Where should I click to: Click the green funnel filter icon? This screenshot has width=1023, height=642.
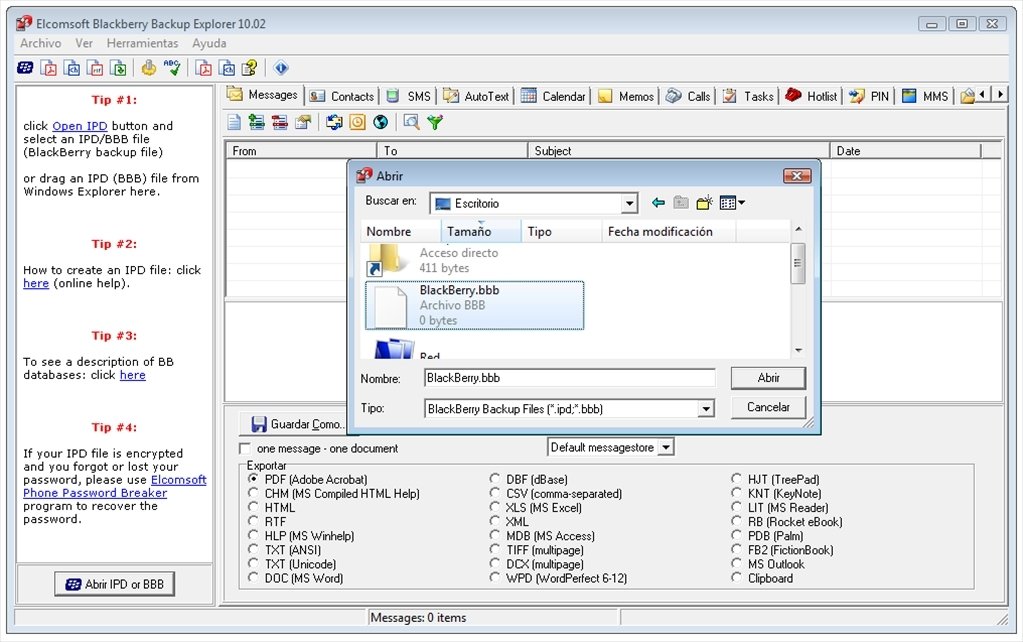click(x=435, y=122)
